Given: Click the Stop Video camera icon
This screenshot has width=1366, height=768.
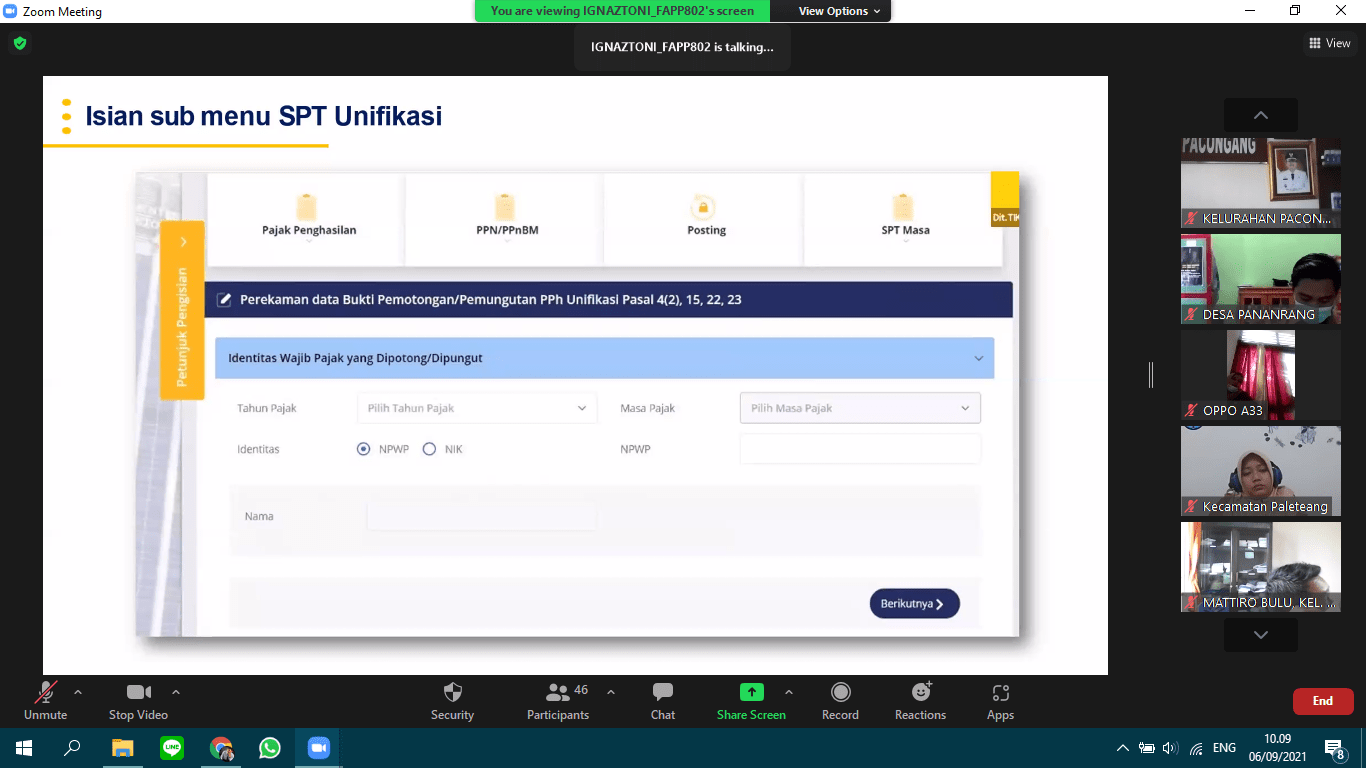Looking at the screenshot, I should pyautogui.click(x=138, y=692).
